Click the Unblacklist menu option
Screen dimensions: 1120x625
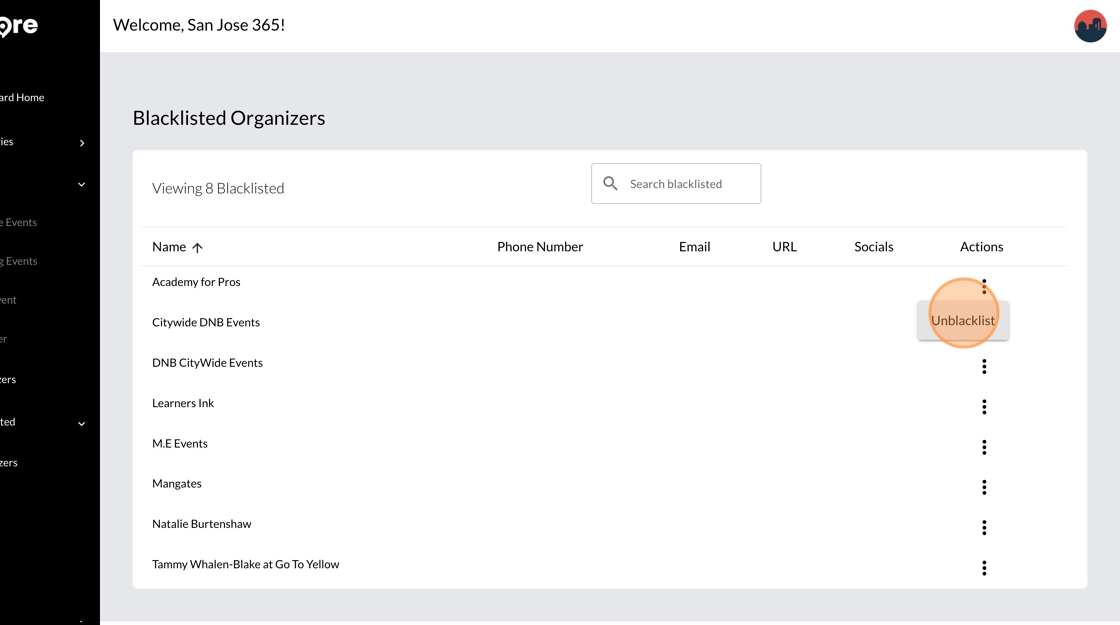962,321
